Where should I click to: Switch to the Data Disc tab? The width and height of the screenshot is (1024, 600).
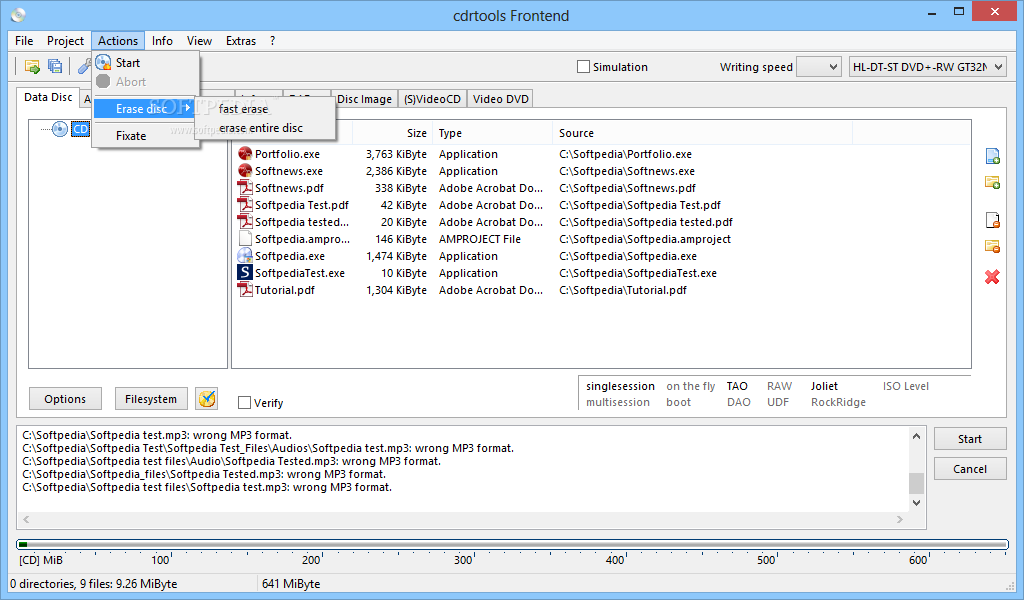click(x=48, y=97)
